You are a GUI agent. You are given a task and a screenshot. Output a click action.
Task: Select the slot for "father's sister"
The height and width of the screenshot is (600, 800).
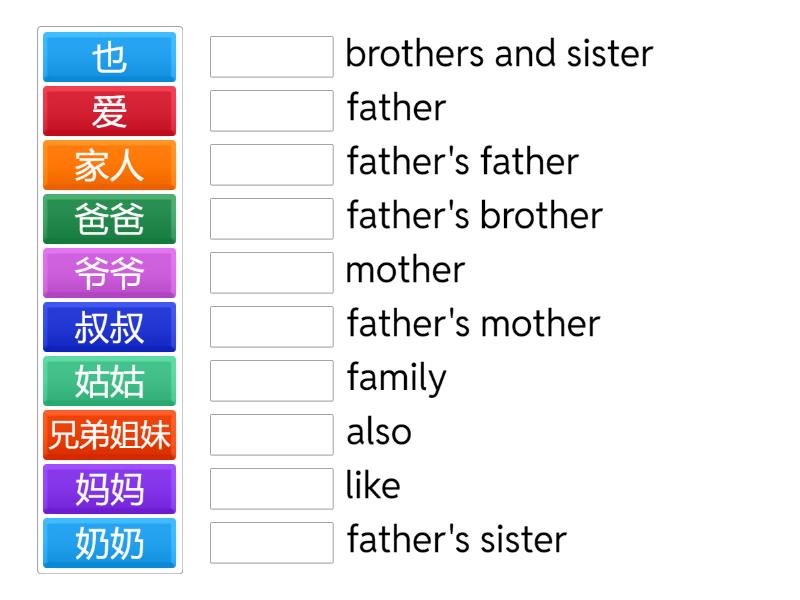tap(271, 543)
